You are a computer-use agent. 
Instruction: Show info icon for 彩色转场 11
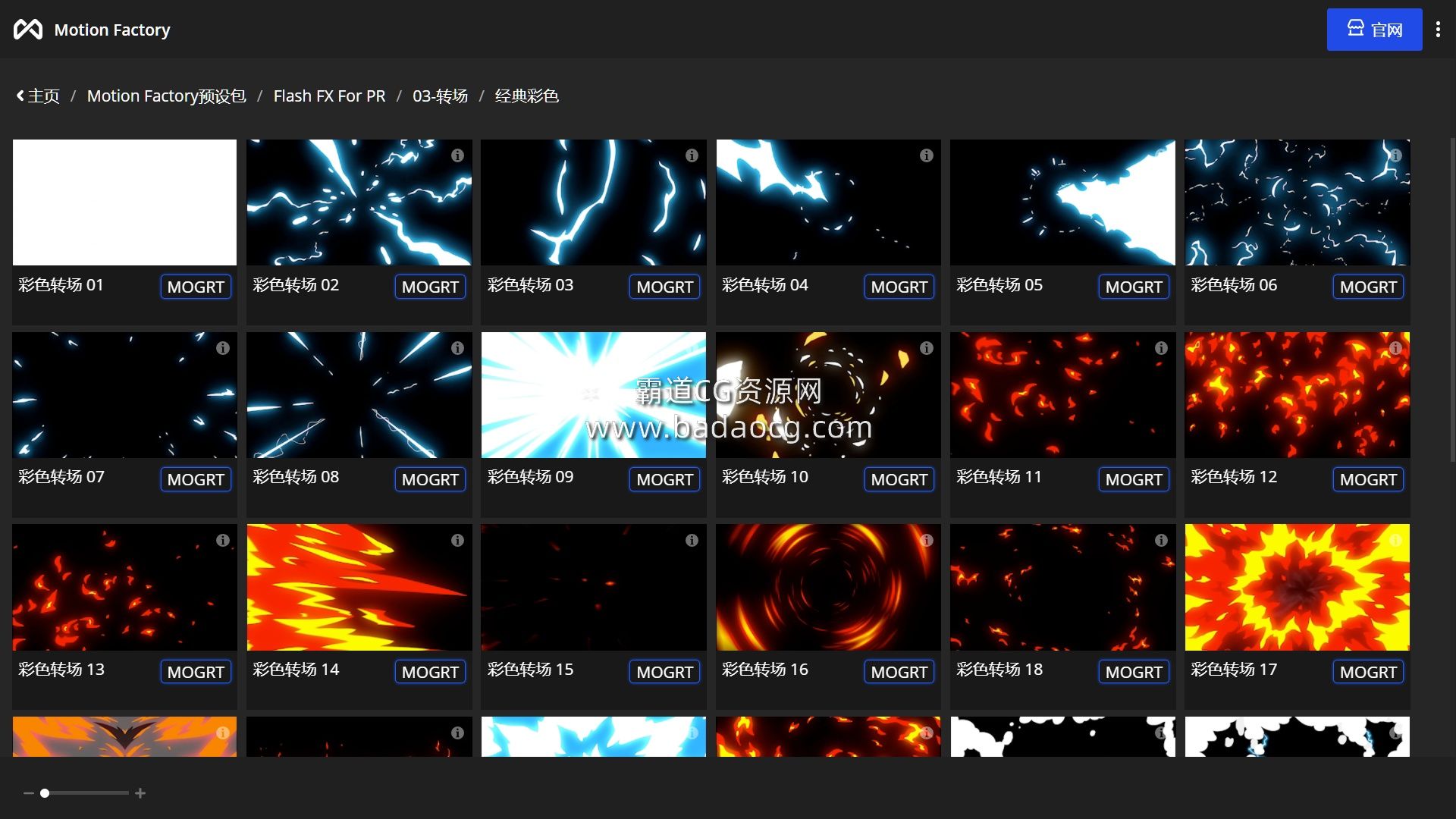click(x=1161, y=348)
